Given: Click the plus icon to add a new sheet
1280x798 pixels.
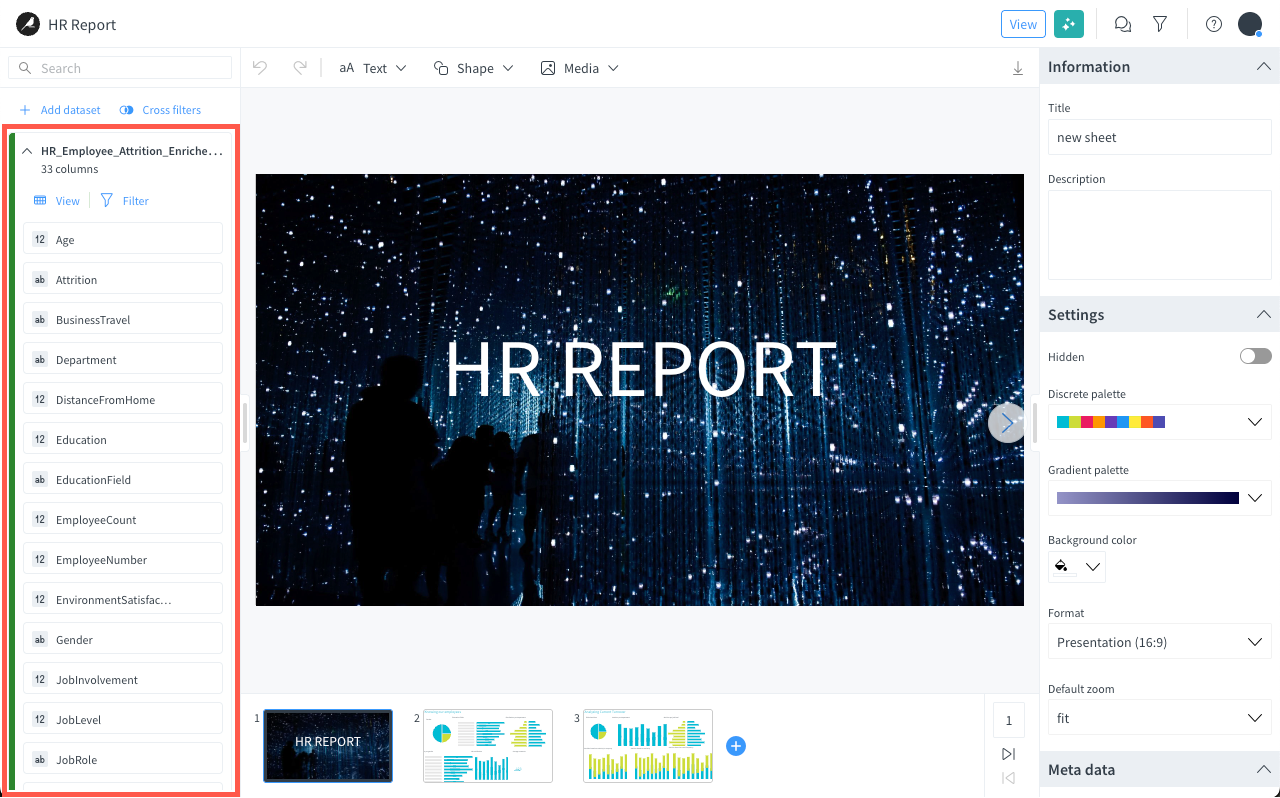Looking at the screenshot, I should pos(736,746).
